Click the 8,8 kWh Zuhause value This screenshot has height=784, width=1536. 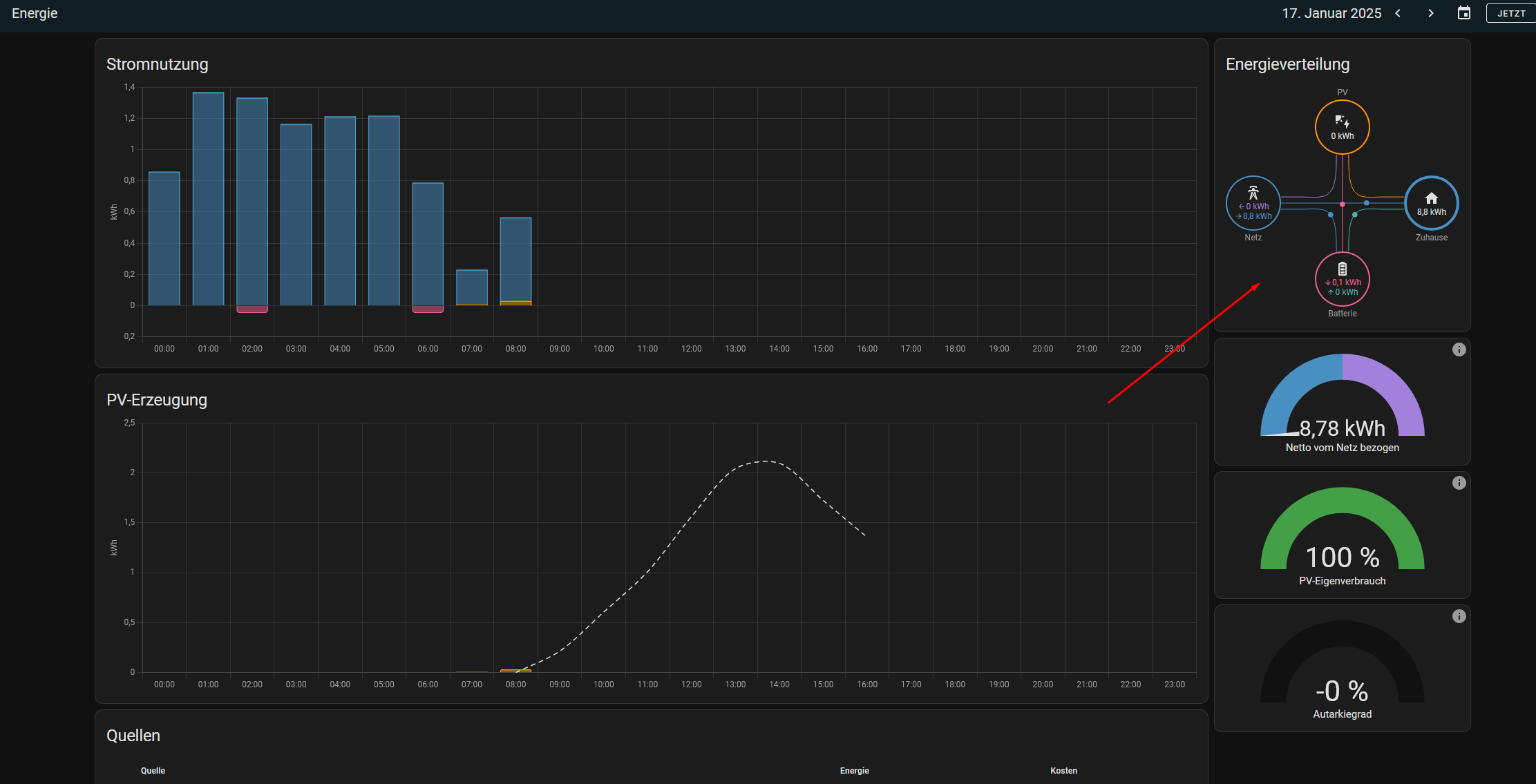(1432, 212)
